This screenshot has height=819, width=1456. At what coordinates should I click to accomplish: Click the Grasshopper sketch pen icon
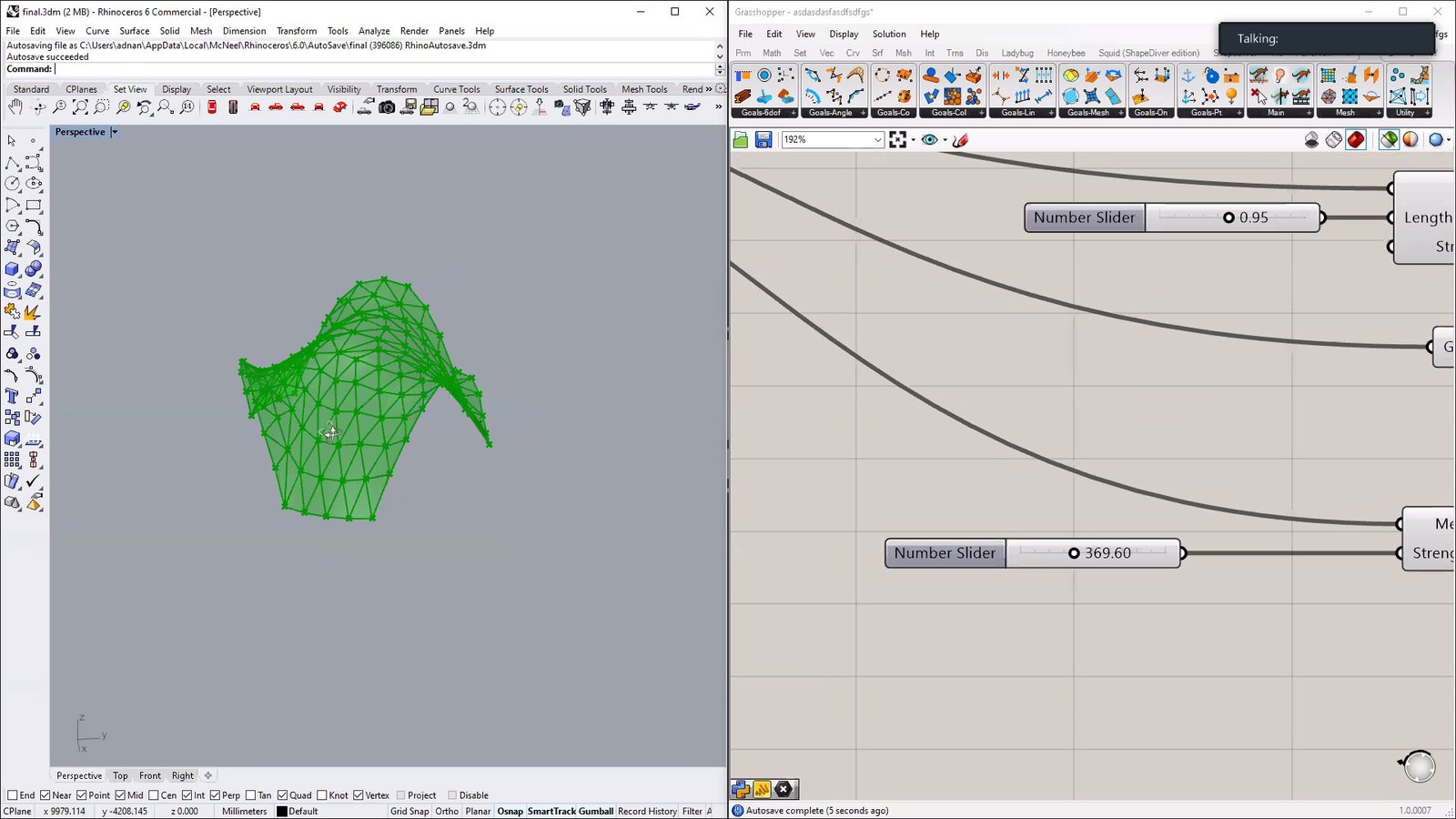pyautogui.click(x=960, y=139)
